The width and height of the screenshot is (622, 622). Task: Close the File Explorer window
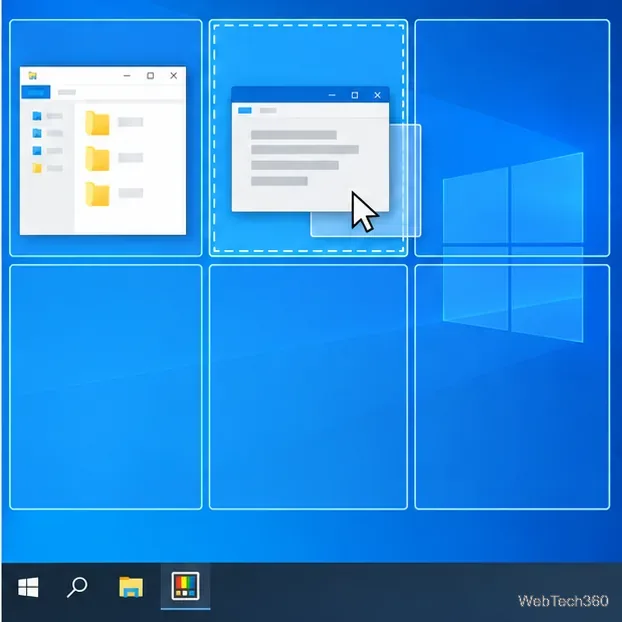[x=173, y=75]
